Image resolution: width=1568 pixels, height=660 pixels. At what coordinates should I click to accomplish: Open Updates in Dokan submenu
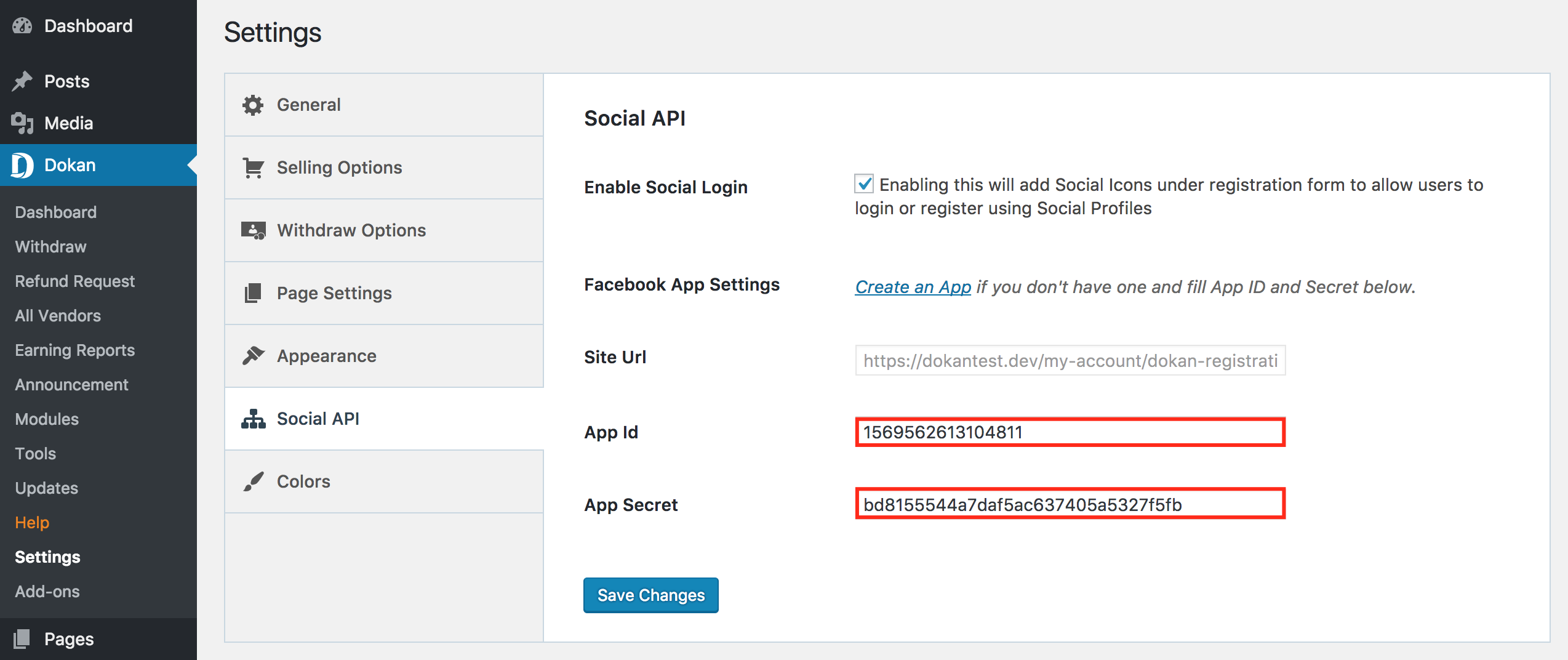47,488
